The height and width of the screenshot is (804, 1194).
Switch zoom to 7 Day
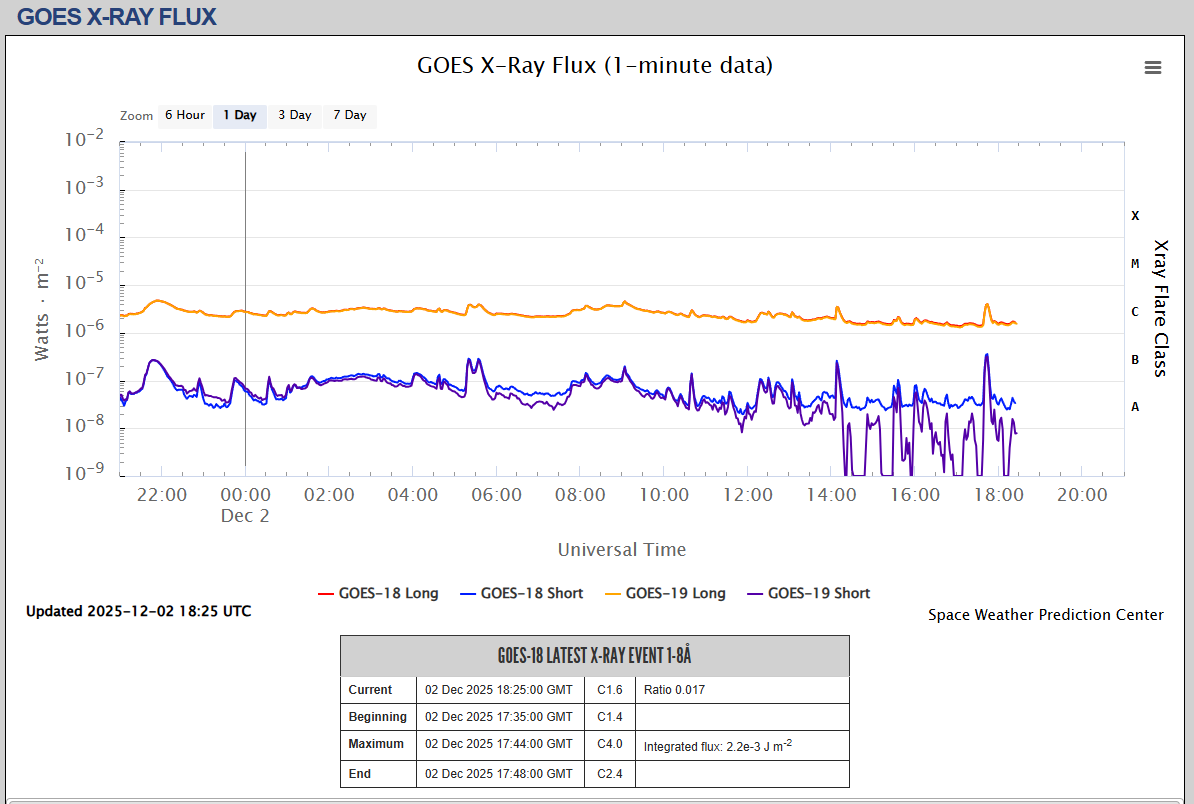coord(349,115)
